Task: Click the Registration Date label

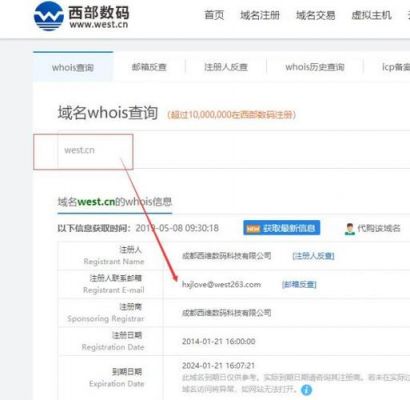Action: point(113,347)
